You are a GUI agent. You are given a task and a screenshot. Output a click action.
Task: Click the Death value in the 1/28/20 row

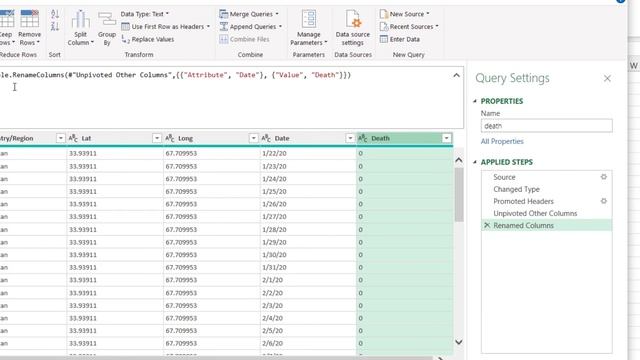click(x=360, y=229)
